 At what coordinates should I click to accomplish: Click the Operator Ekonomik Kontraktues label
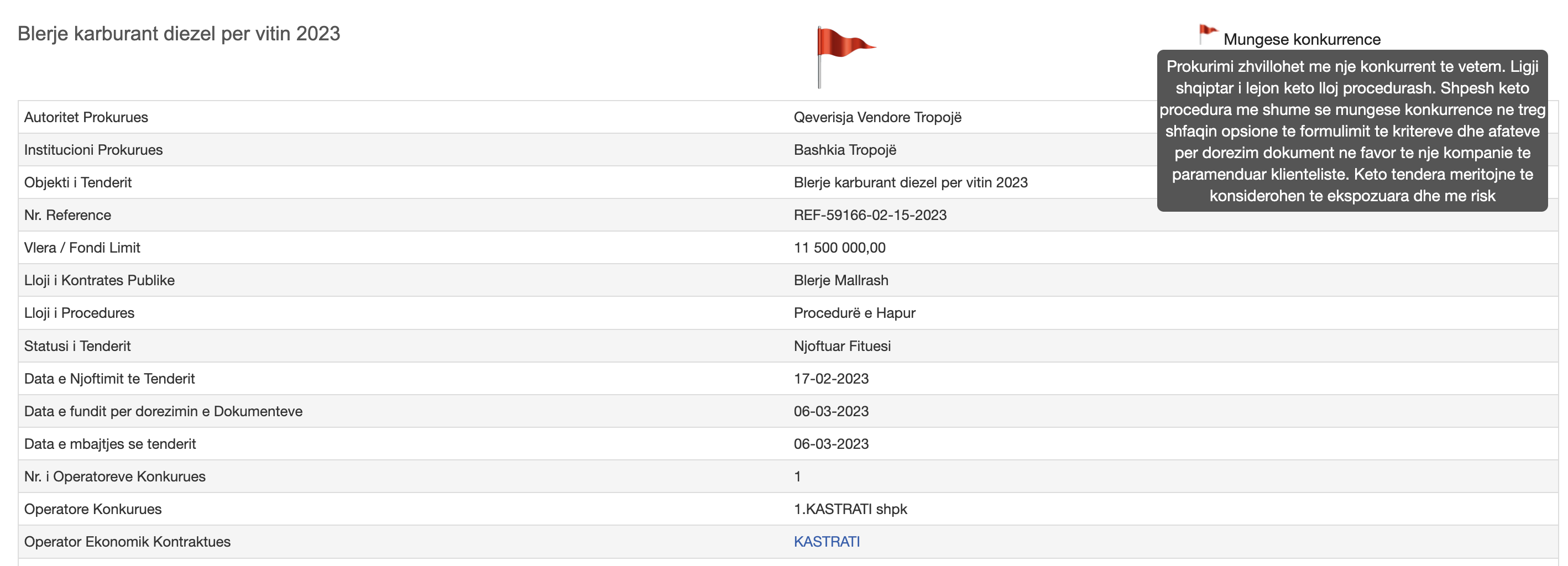[127, 542]
